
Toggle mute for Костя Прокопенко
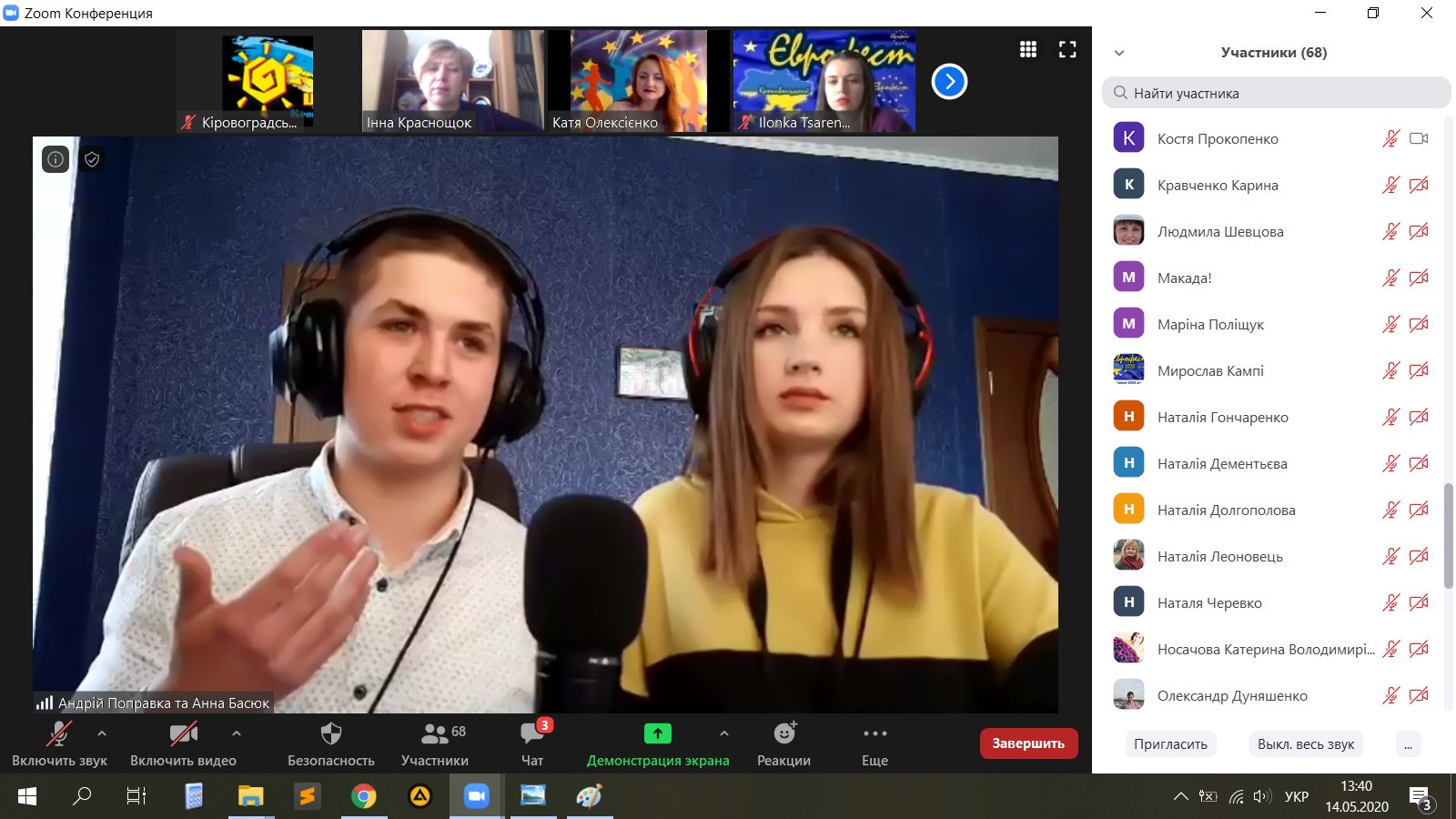tap(1390, 138)
